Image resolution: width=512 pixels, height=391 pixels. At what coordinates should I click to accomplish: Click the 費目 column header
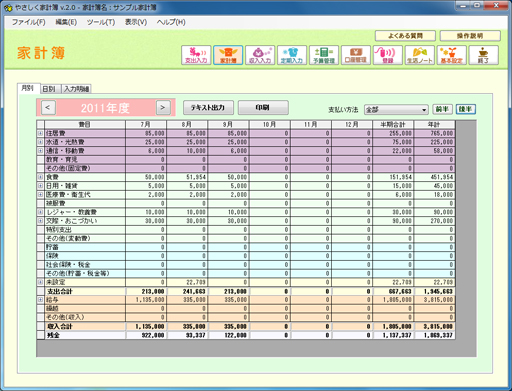pos(85,125)
